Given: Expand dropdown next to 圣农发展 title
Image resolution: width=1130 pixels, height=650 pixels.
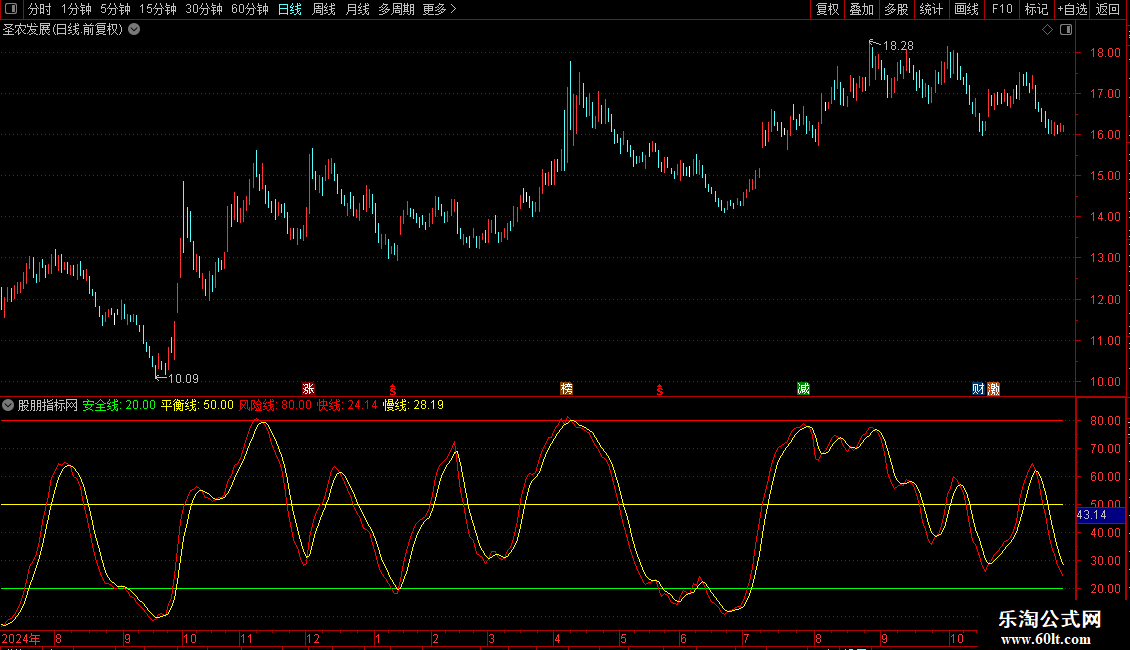Looking at the screenshot, I should pos(134,30).
